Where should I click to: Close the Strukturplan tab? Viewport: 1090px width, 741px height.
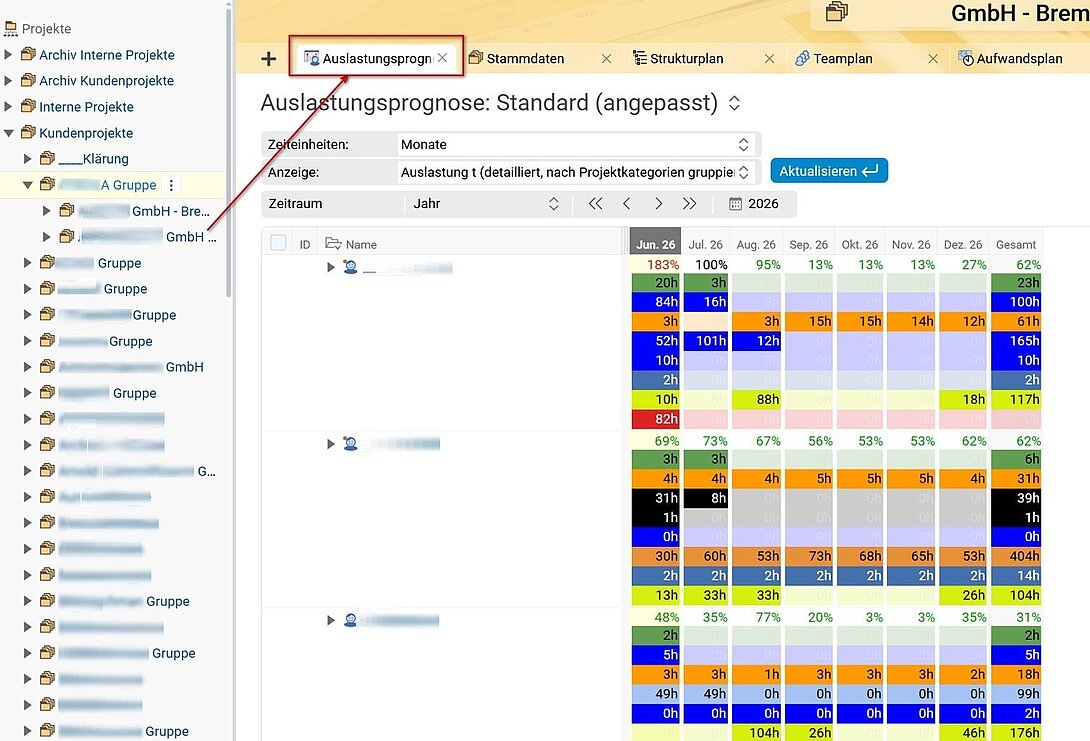point(770,59)
